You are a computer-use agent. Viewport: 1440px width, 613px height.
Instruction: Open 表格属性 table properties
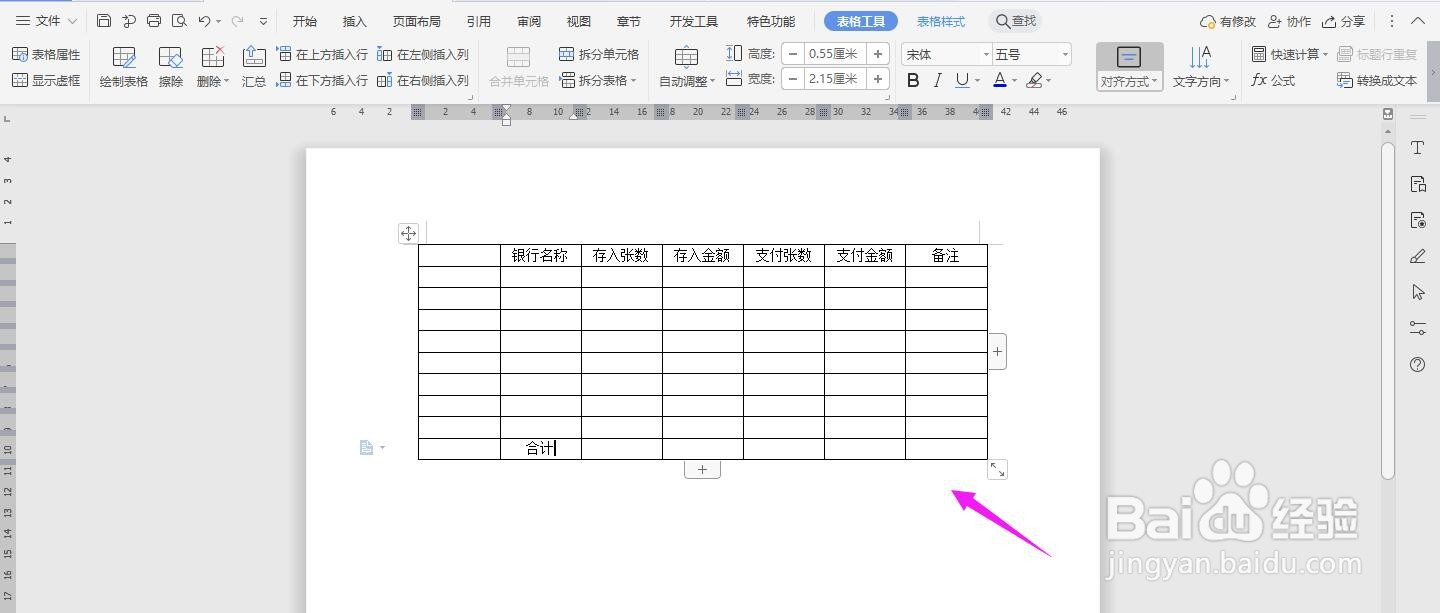[47, 54]
